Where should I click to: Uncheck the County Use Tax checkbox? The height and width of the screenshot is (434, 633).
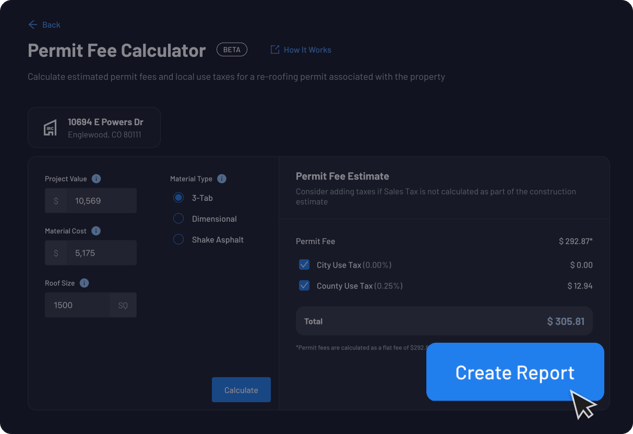(304, 286)
